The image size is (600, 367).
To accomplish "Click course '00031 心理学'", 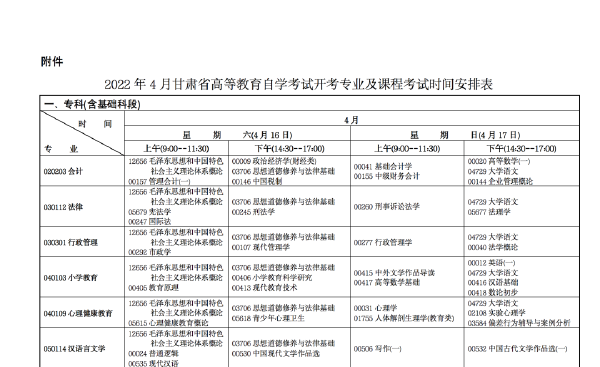I will click(x=375, y=308).
